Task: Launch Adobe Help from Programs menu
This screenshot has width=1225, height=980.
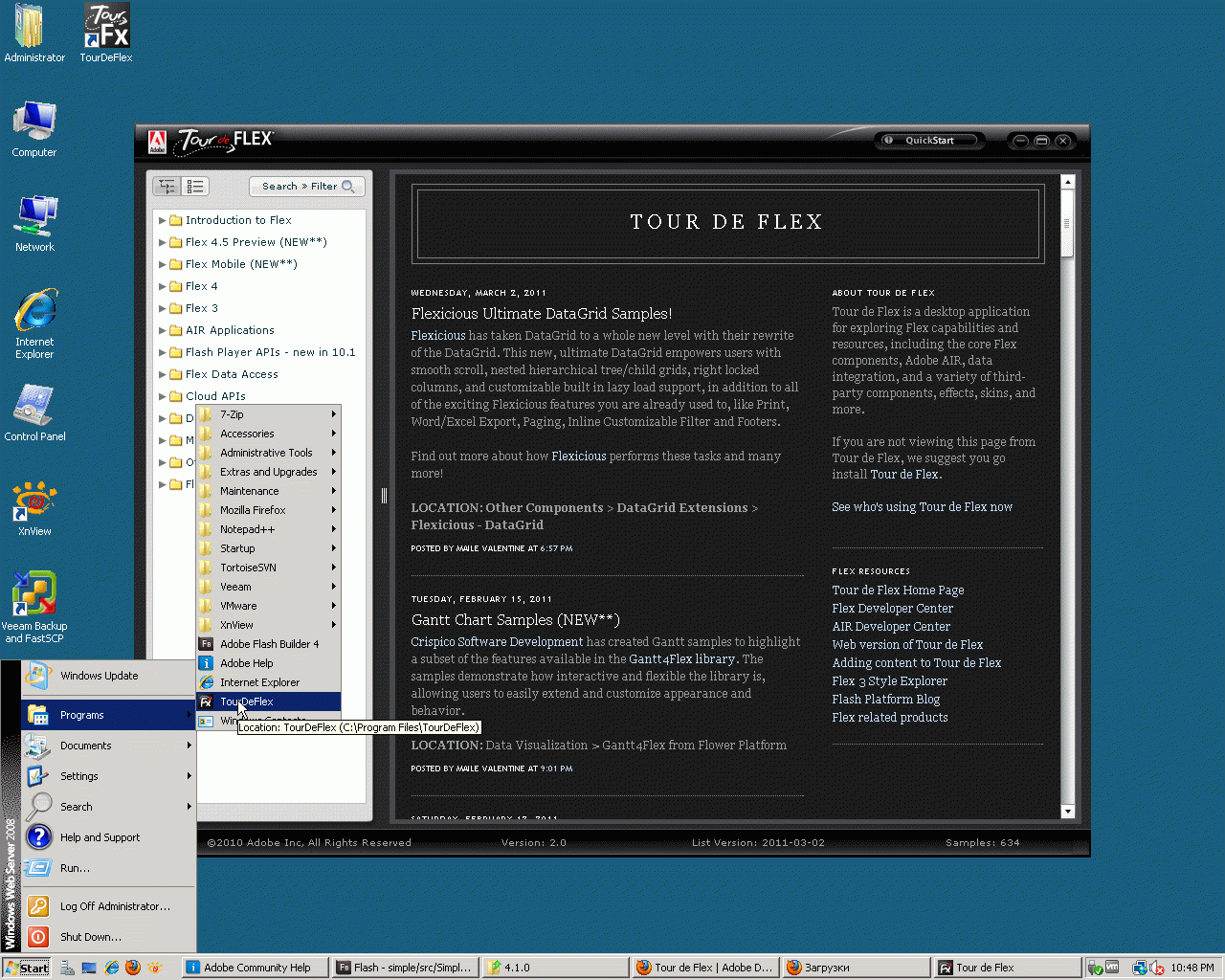Action: click(268, 663)
